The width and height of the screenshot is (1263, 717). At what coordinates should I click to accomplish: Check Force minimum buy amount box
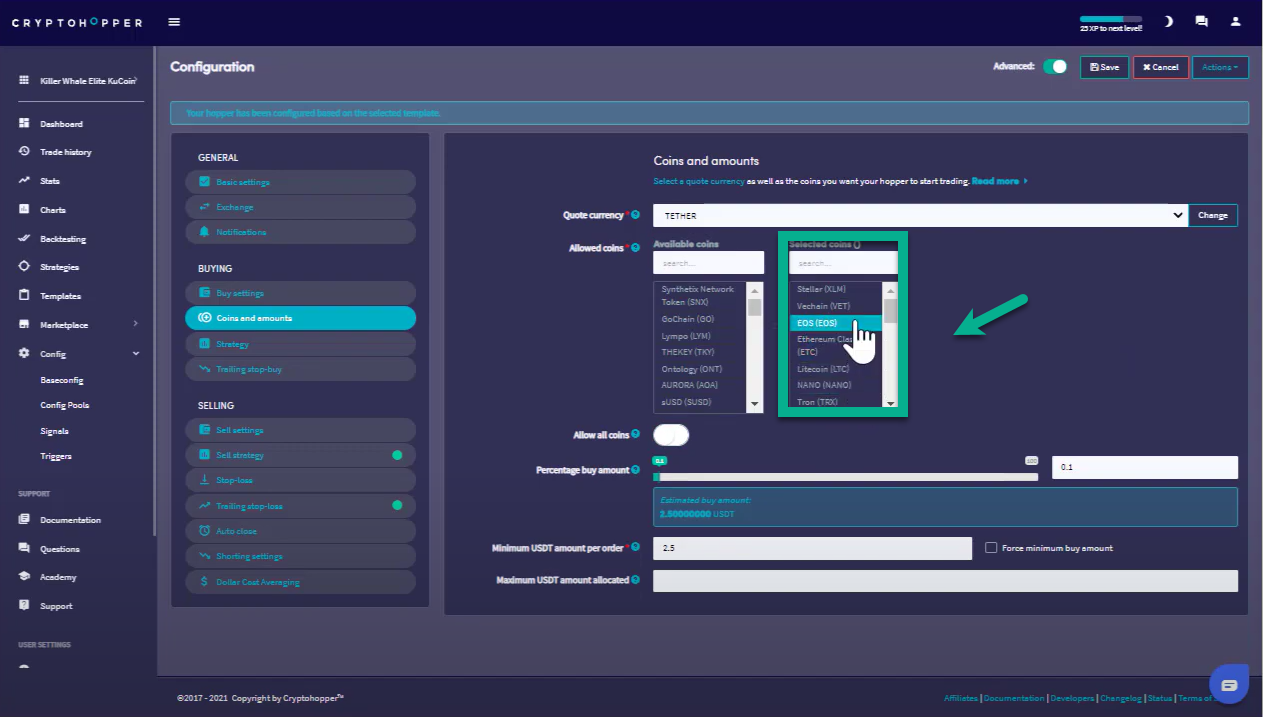[x=991, y=548]
